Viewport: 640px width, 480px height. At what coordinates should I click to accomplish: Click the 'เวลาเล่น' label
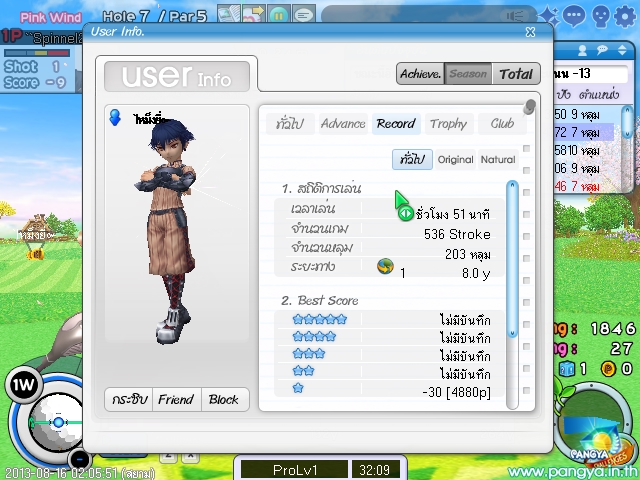[x=313, y=208]
